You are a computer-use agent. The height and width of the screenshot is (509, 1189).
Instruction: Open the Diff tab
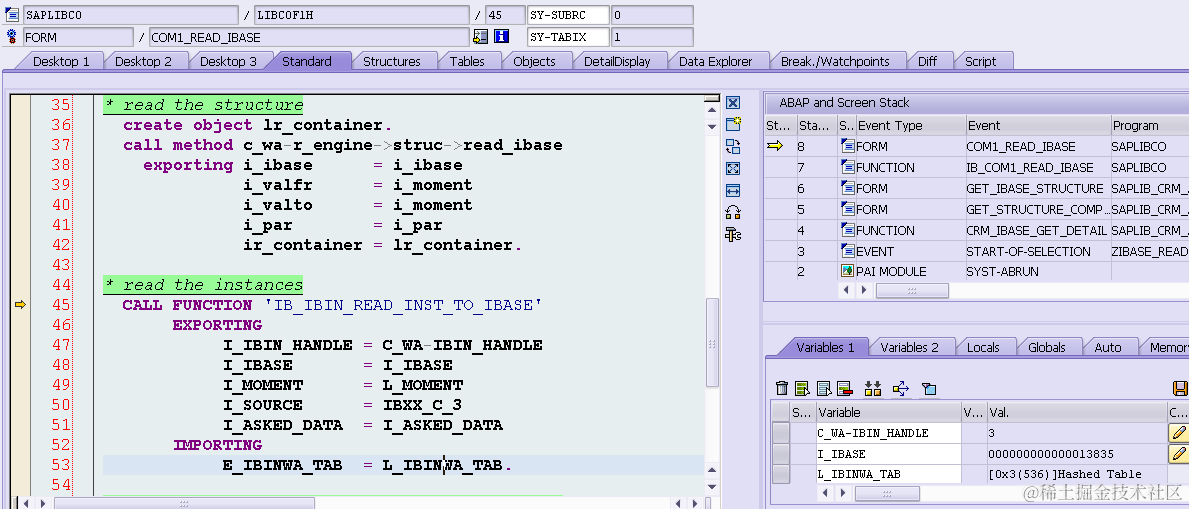point(927,61)
